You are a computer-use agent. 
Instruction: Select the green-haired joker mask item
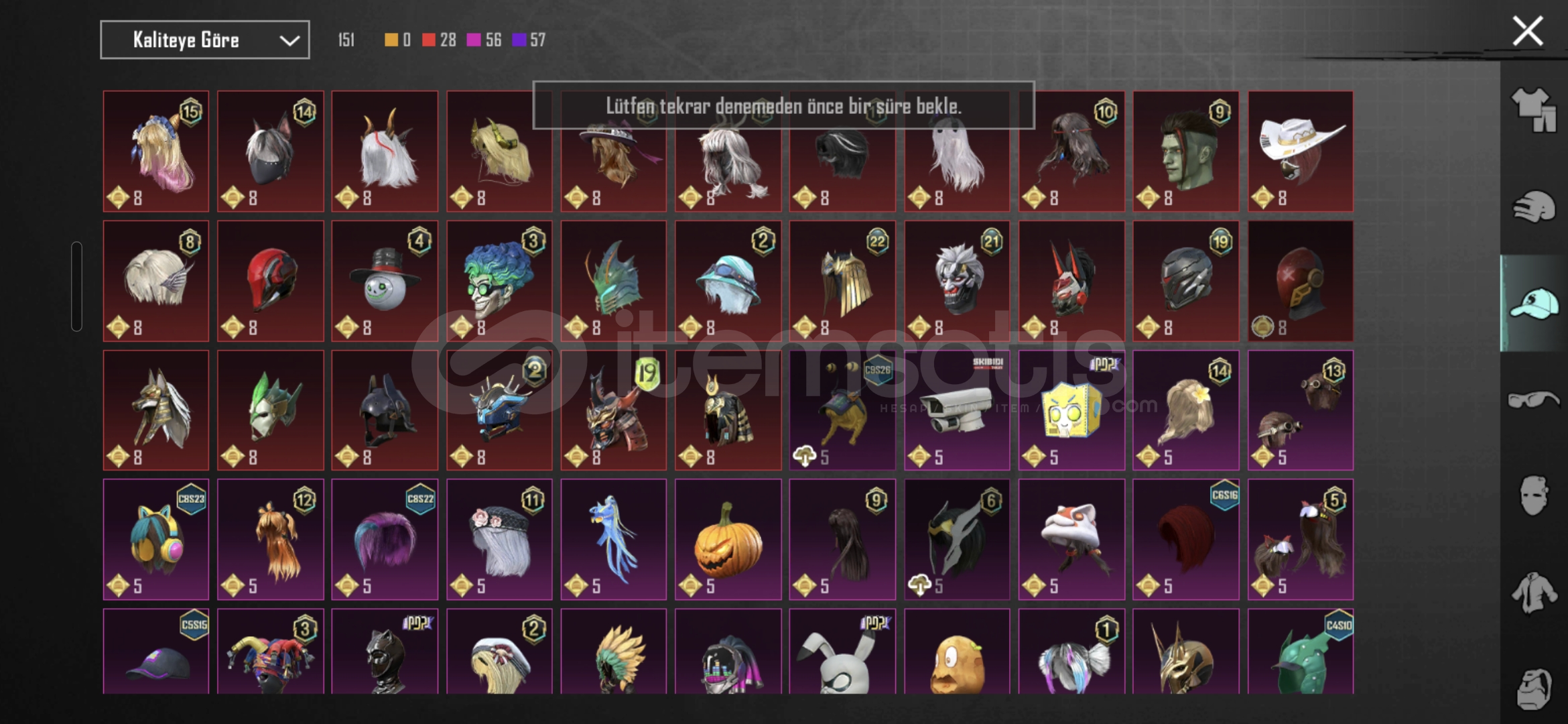[x=499, y=281]
